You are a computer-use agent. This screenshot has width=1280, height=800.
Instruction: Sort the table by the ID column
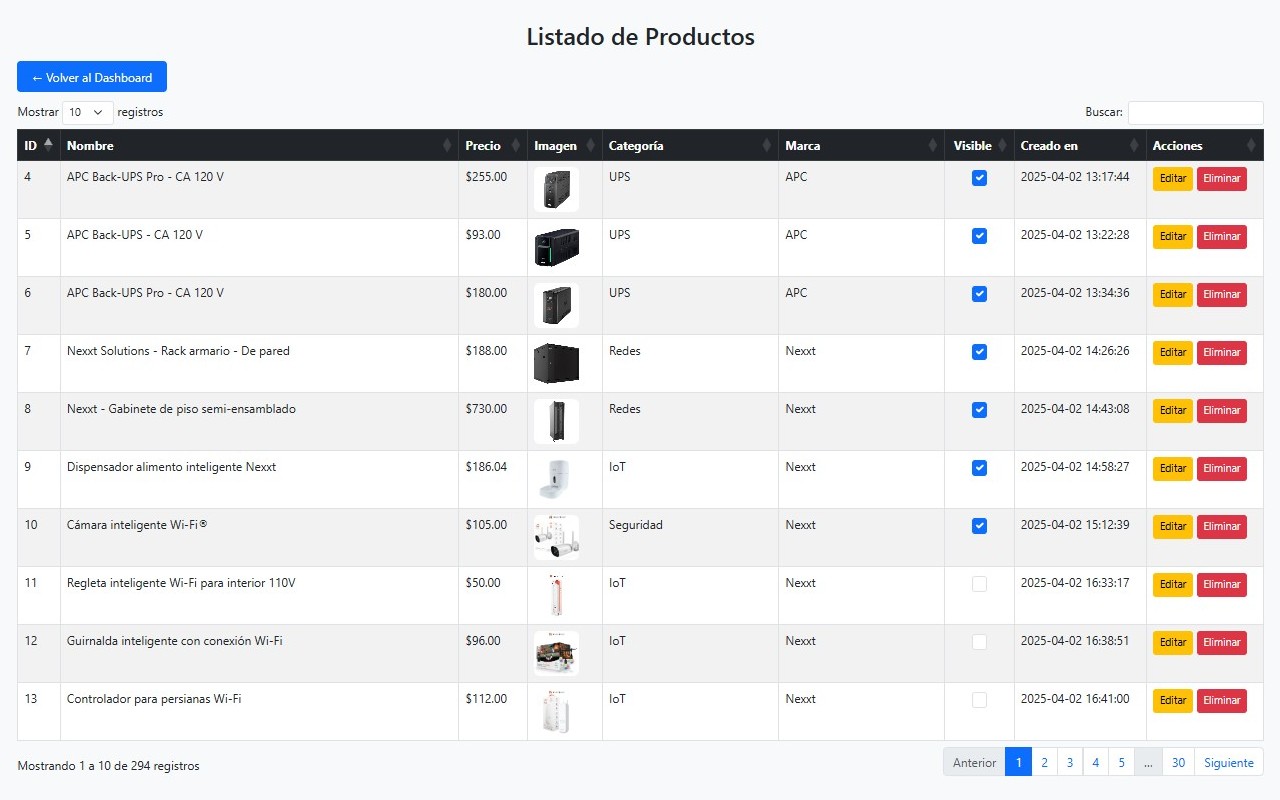(x=38, y=145)
